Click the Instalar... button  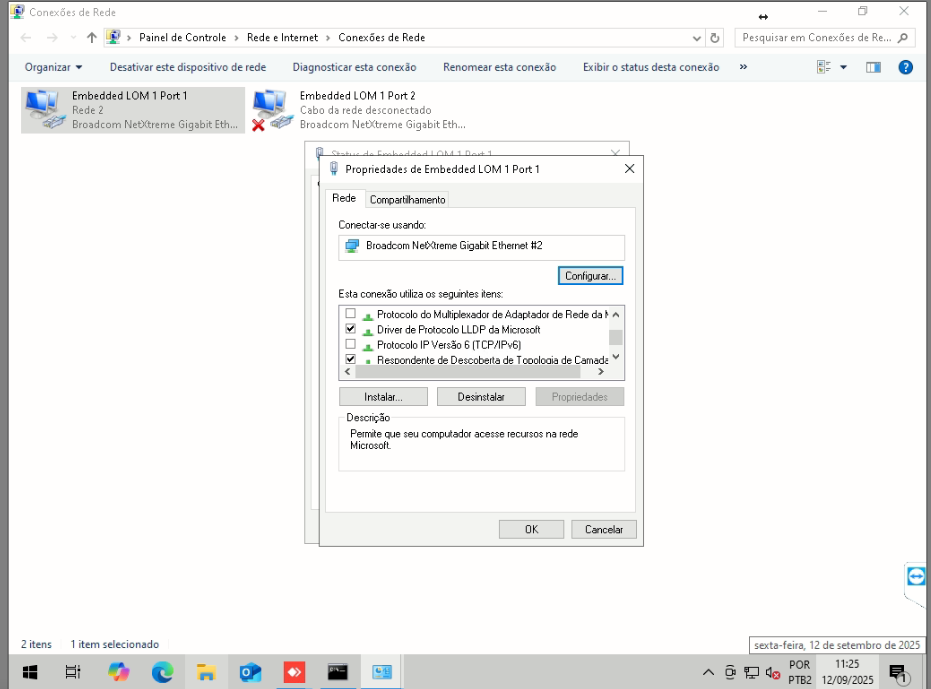click(383, 397)
